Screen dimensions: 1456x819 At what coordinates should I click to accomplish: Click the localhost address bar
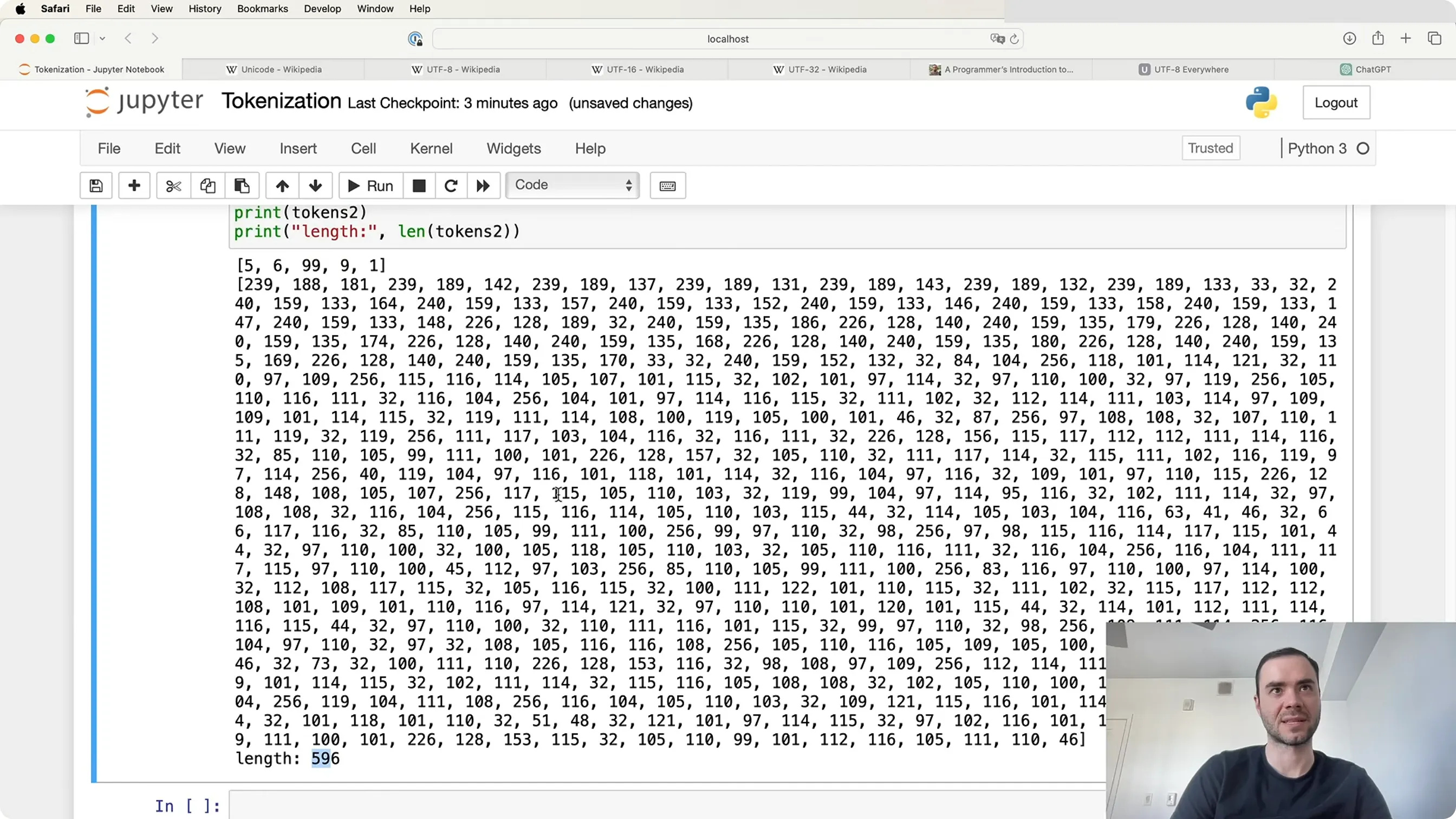pyautogui.click(x=727, y=39)
